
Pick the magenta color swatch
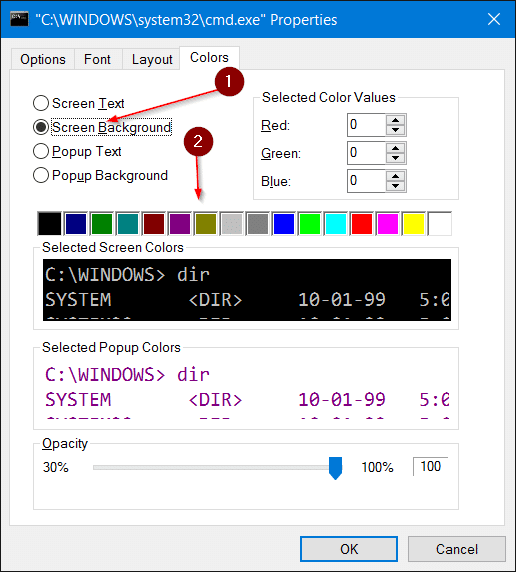coord(388,224)
